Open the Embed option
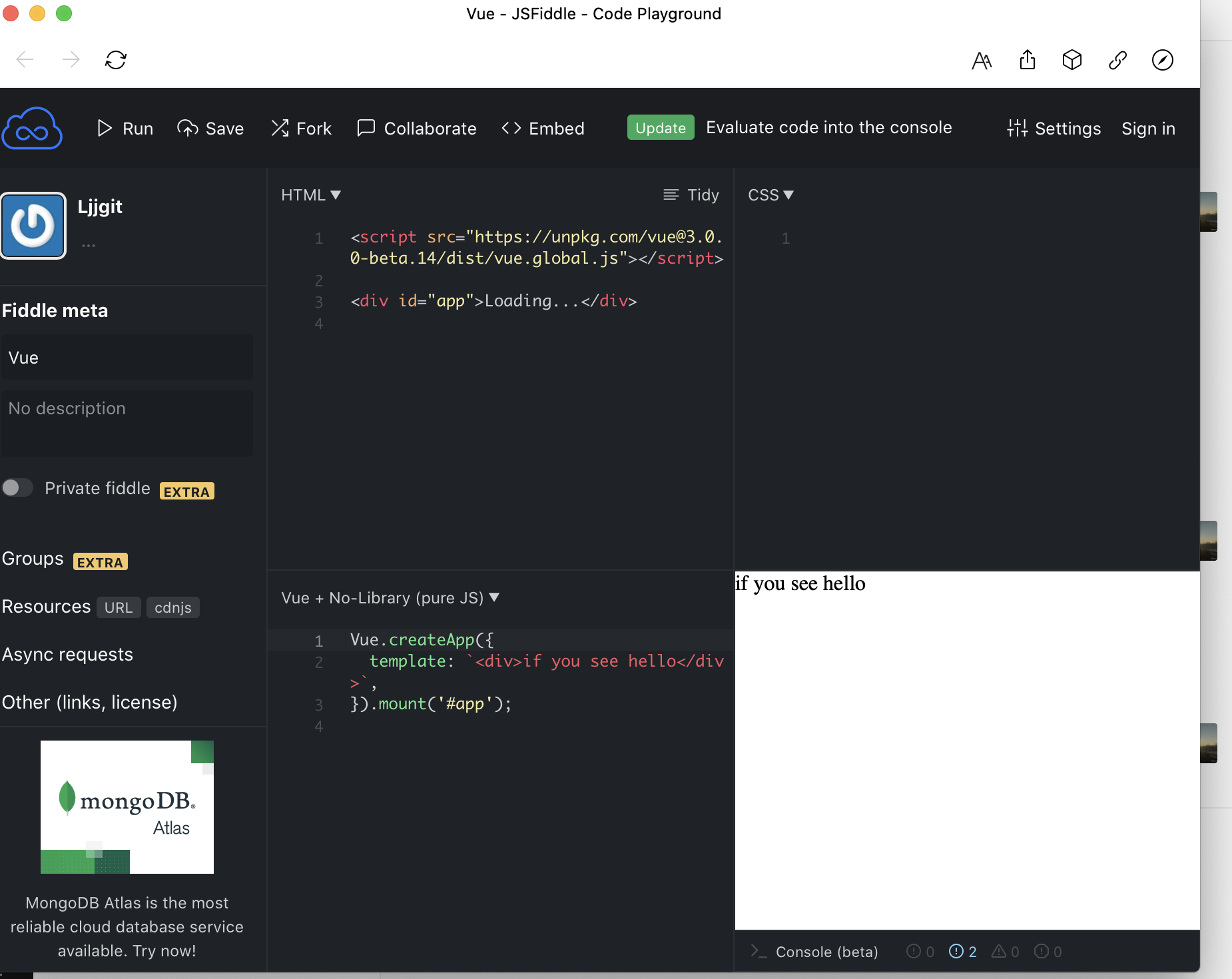The height and width of the screenshot is (979, 1232). click(543, 128)
